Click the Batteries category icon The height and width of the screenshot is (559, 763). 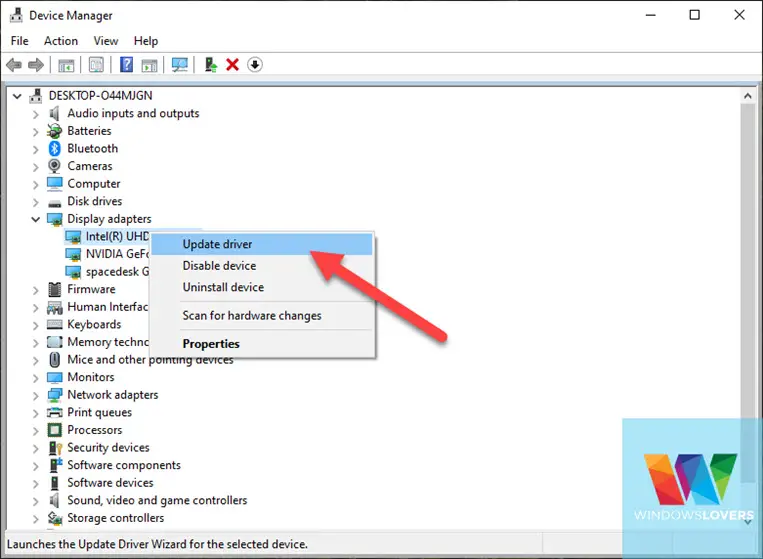pos(54,131)
